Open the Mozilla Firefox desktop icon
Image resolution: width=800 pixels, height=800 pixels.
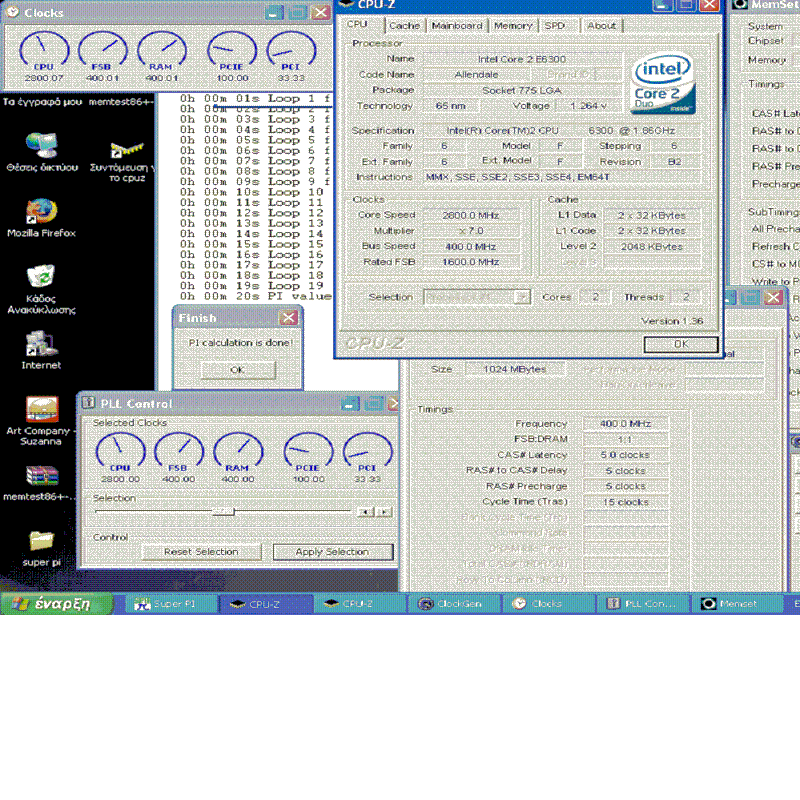click(x=41, y=218)
